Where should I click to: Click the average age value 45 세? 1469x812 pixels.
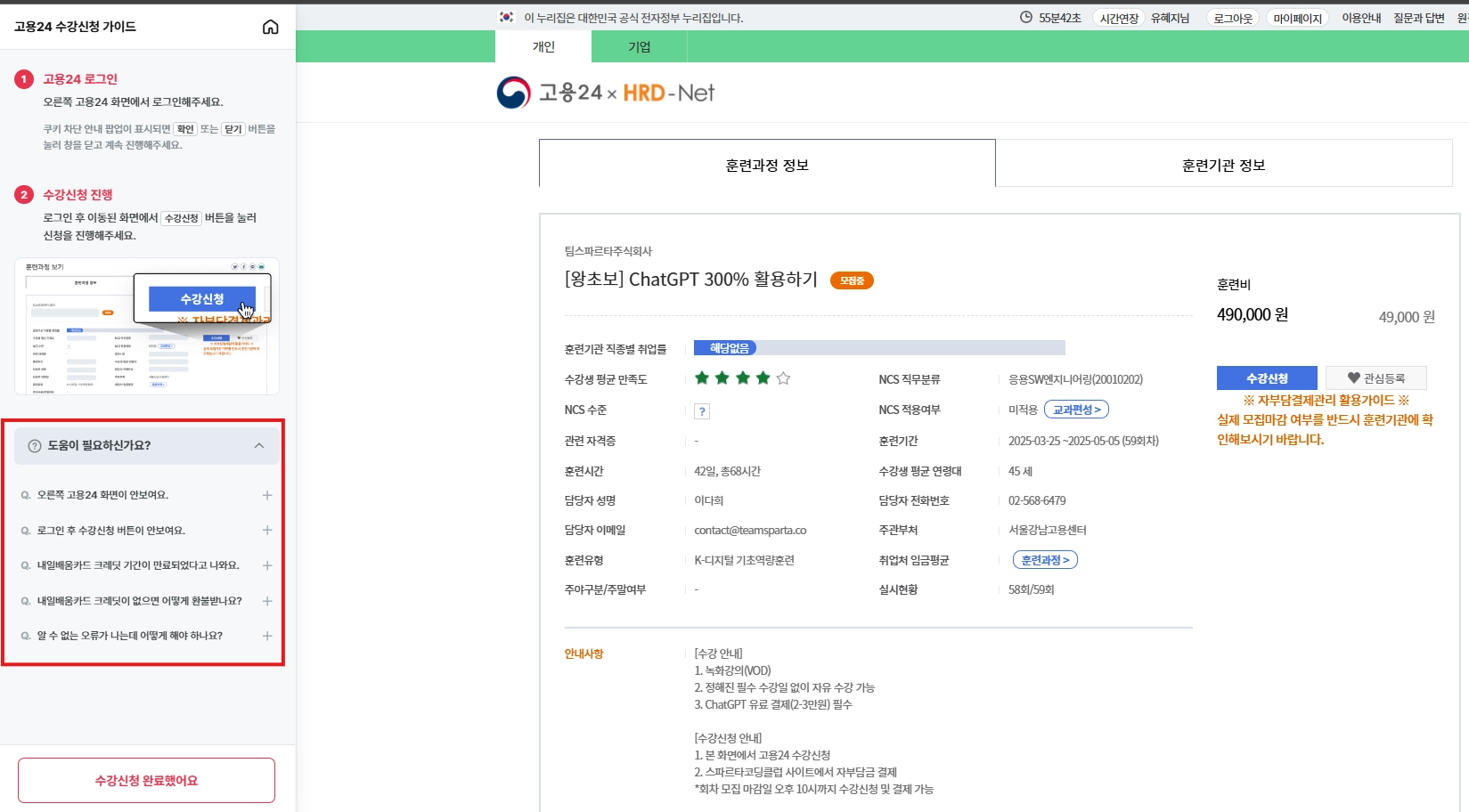click(1020, 472)
